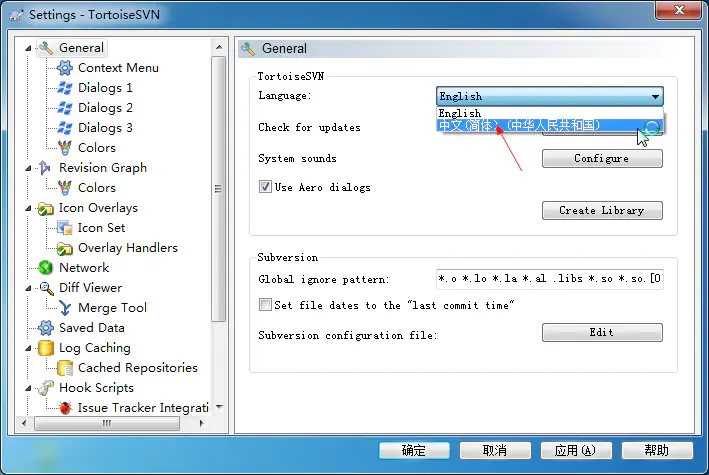Collapse the General tree node
709x475 pixels.
point(28,48)
